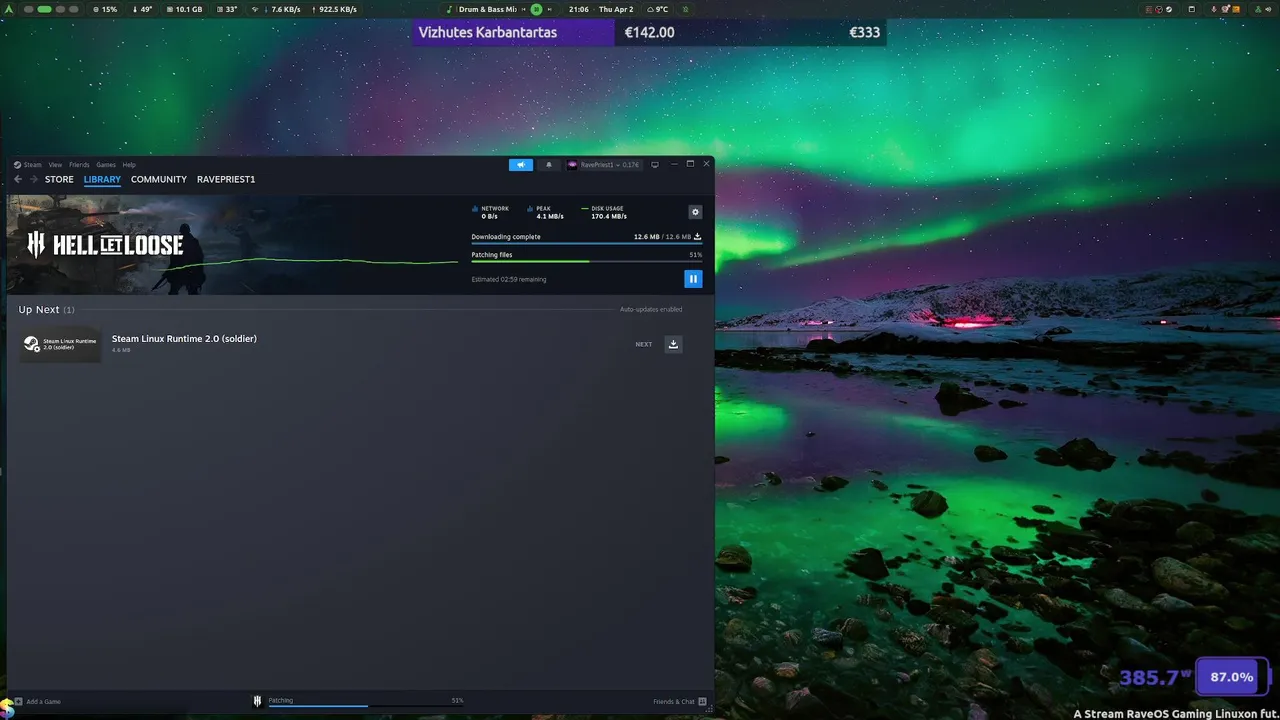Click the volume speaker tray icon
The width and height of the screenshot is (1280, 720).
coord(1268,9)
